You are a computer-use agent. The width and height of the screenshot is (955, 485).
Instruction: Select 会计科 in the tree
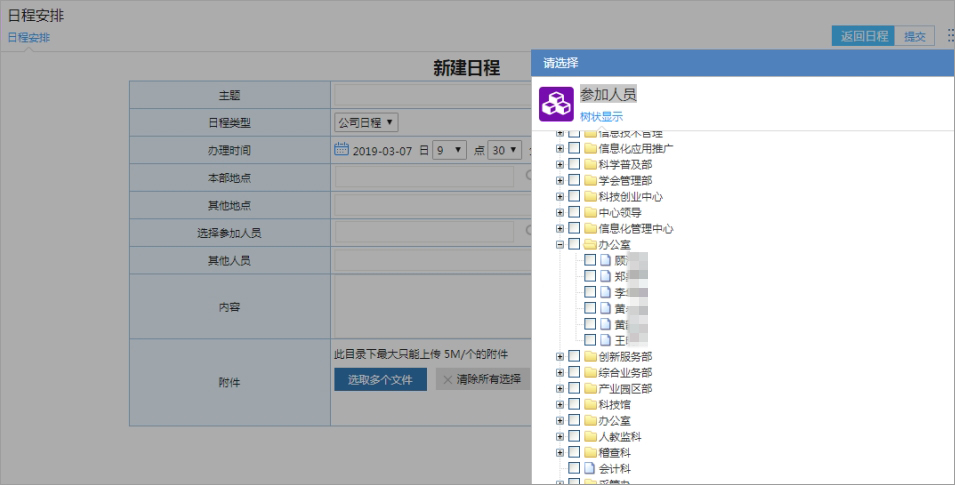(615, 469)
